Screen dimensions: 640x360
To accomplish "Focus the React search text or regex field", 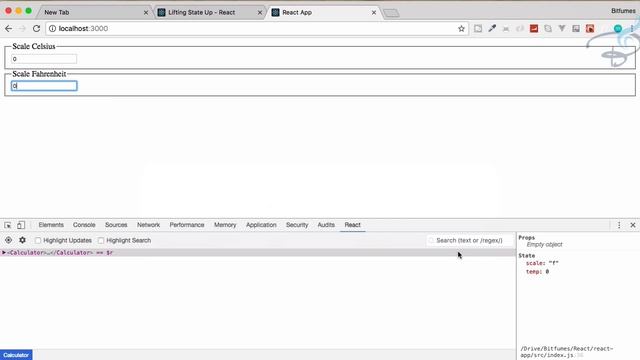I will point(469,240).
